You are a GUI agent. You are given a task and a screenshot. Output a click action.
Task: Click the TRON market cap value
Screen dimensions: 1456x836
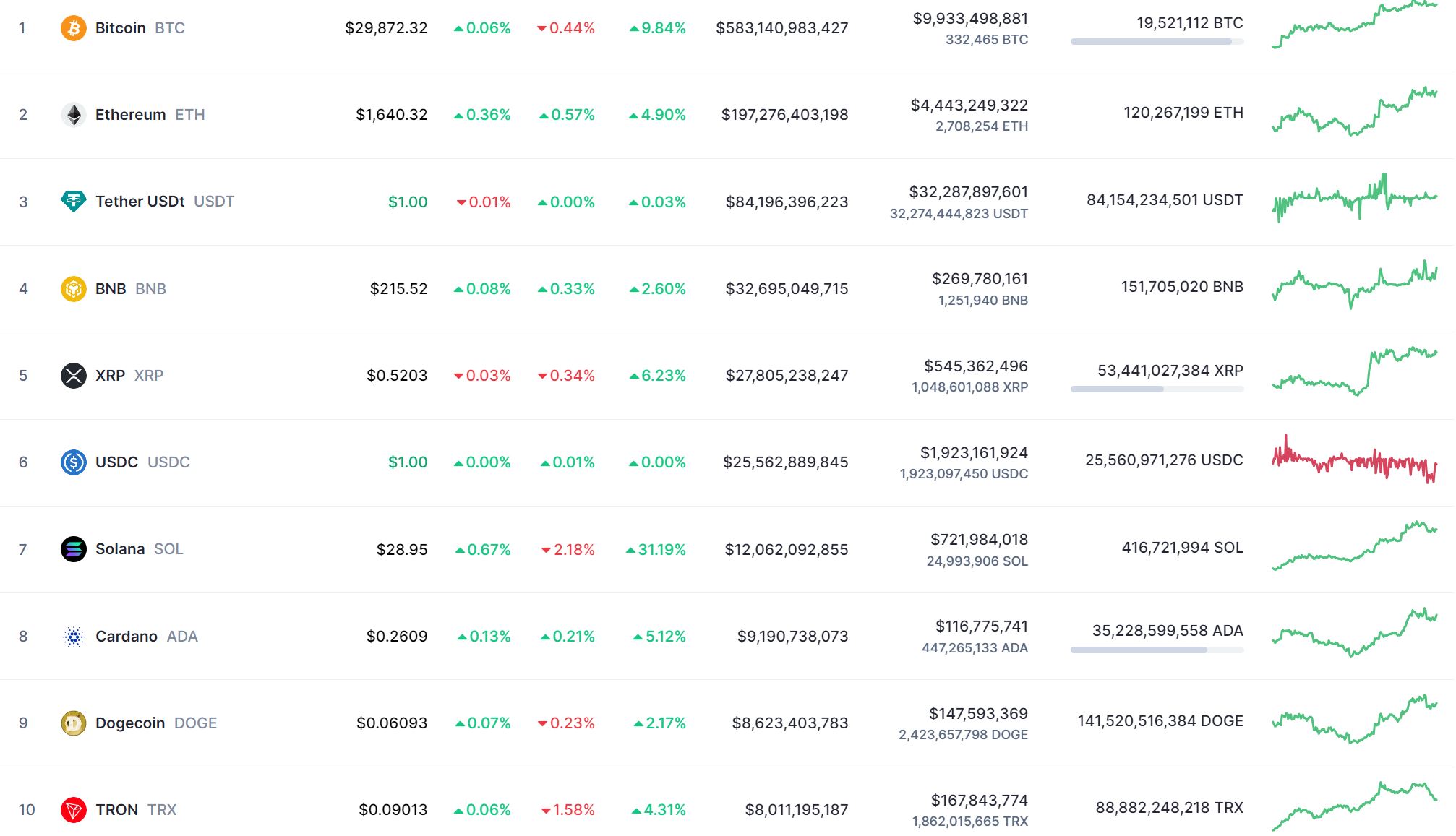pos(796,810)
